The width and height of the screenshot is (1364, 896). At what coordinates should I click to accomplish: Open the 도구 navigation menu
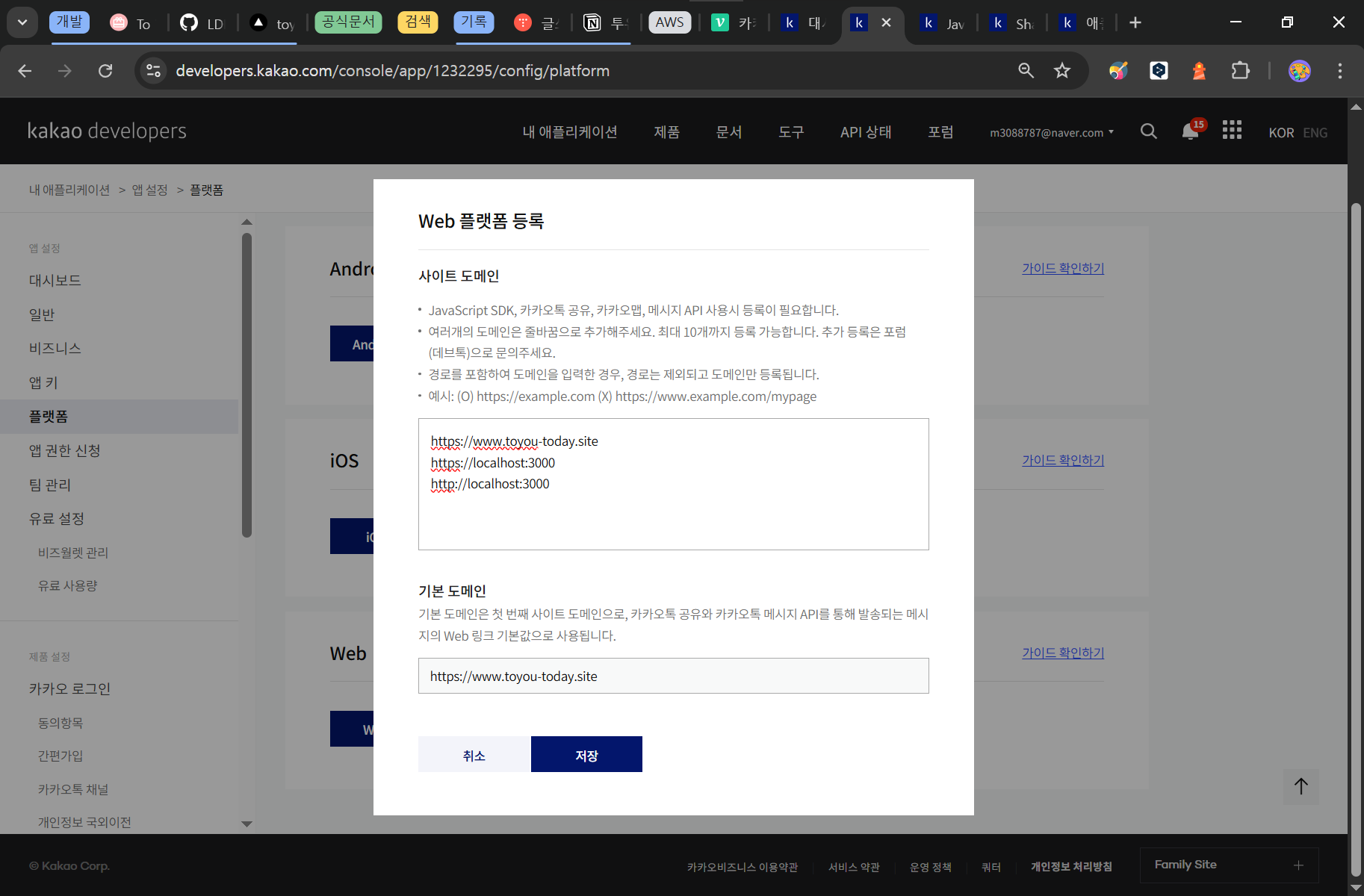point(791,132)
